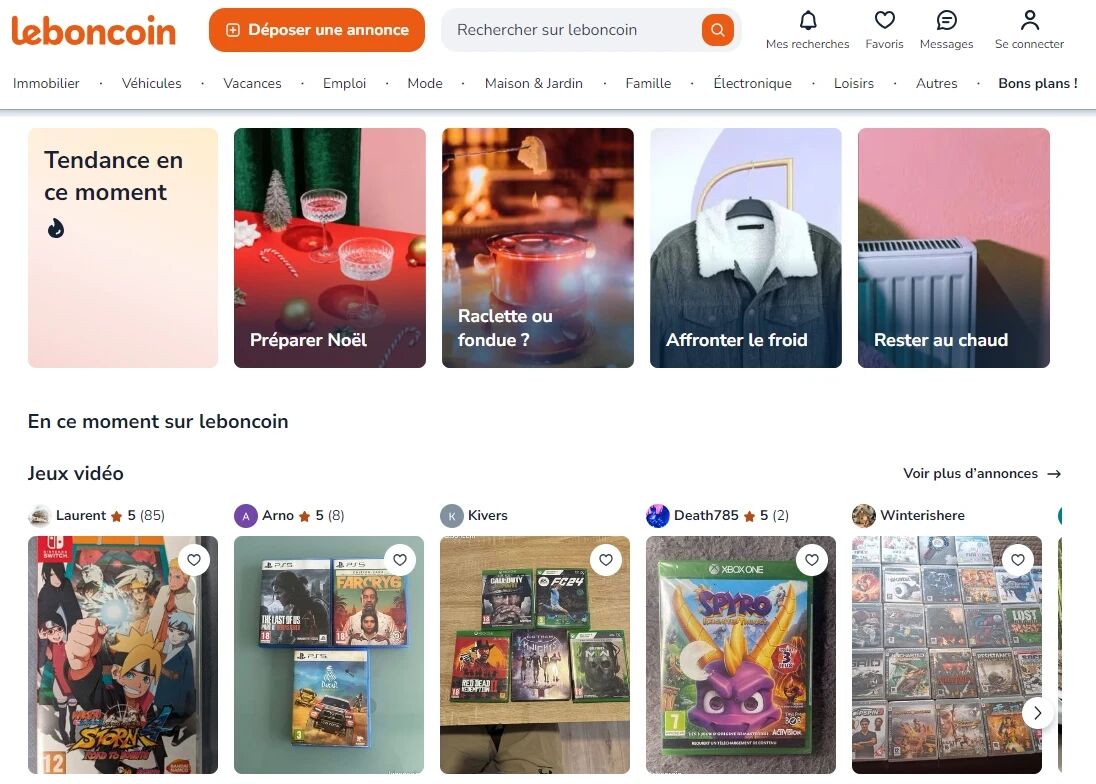The height and width of the screenshot is (784, 1096).
Task: Show next video game listings arrow
Action: (1037, 713)
